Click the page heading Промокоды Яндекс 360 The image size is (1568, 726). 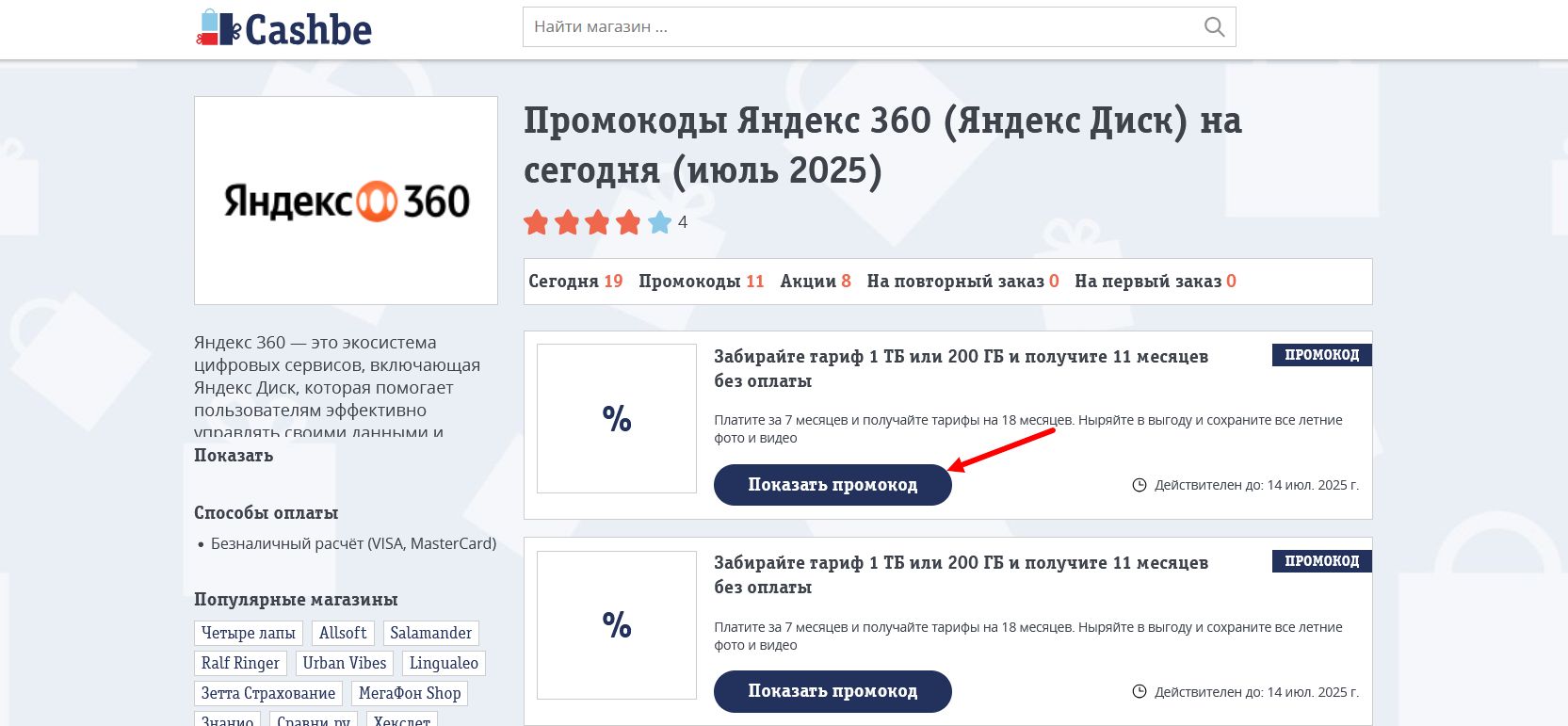point(882,145)
